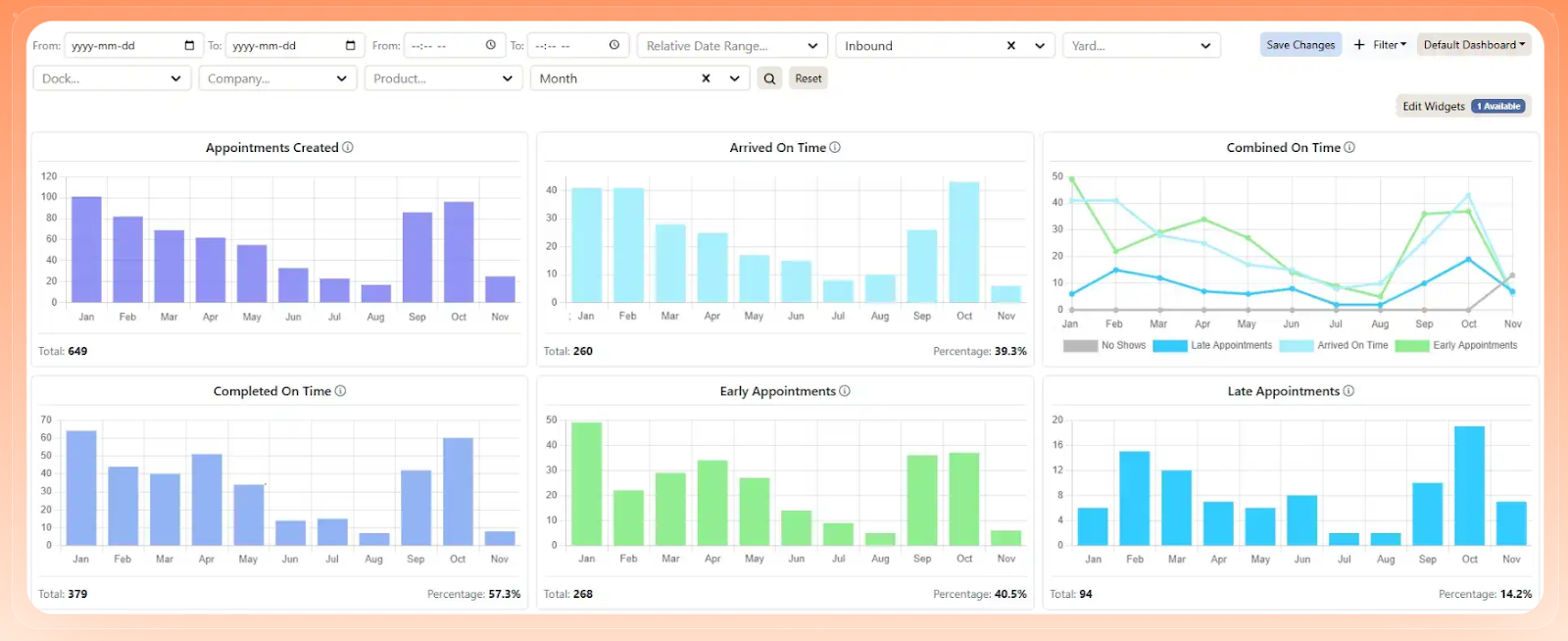Show info for Appointments Created widget
The width and height of the screenshot is (1568, 641).
pos(348,148)
